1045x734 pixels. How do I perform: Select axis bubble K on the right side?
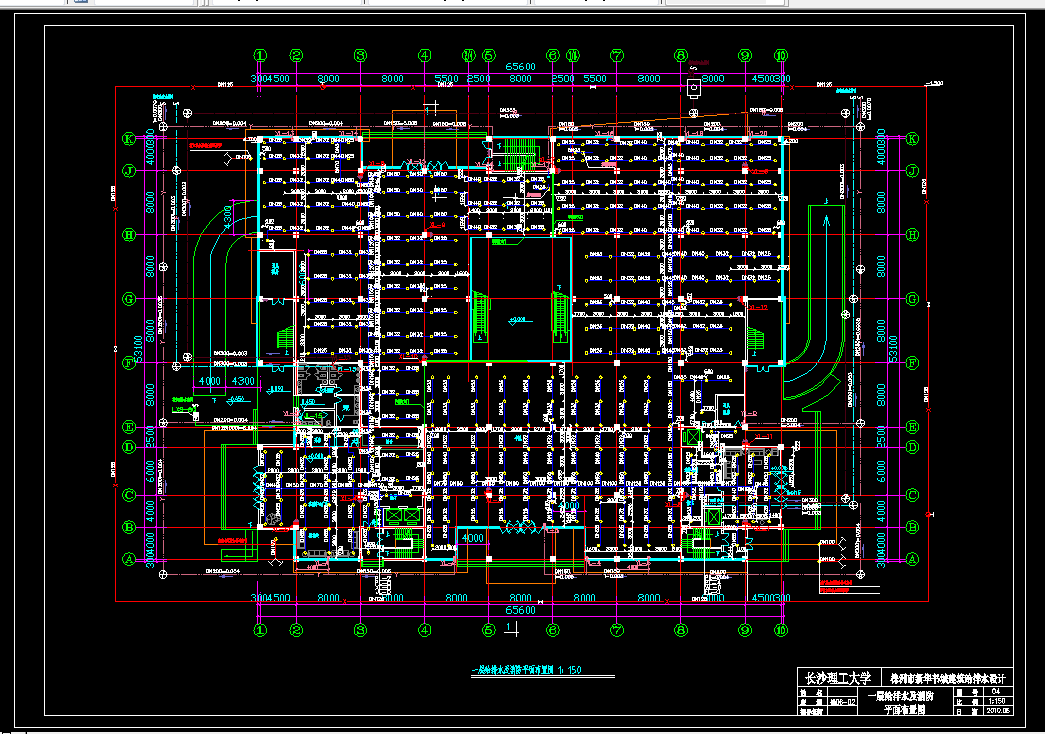click(912, 139)
